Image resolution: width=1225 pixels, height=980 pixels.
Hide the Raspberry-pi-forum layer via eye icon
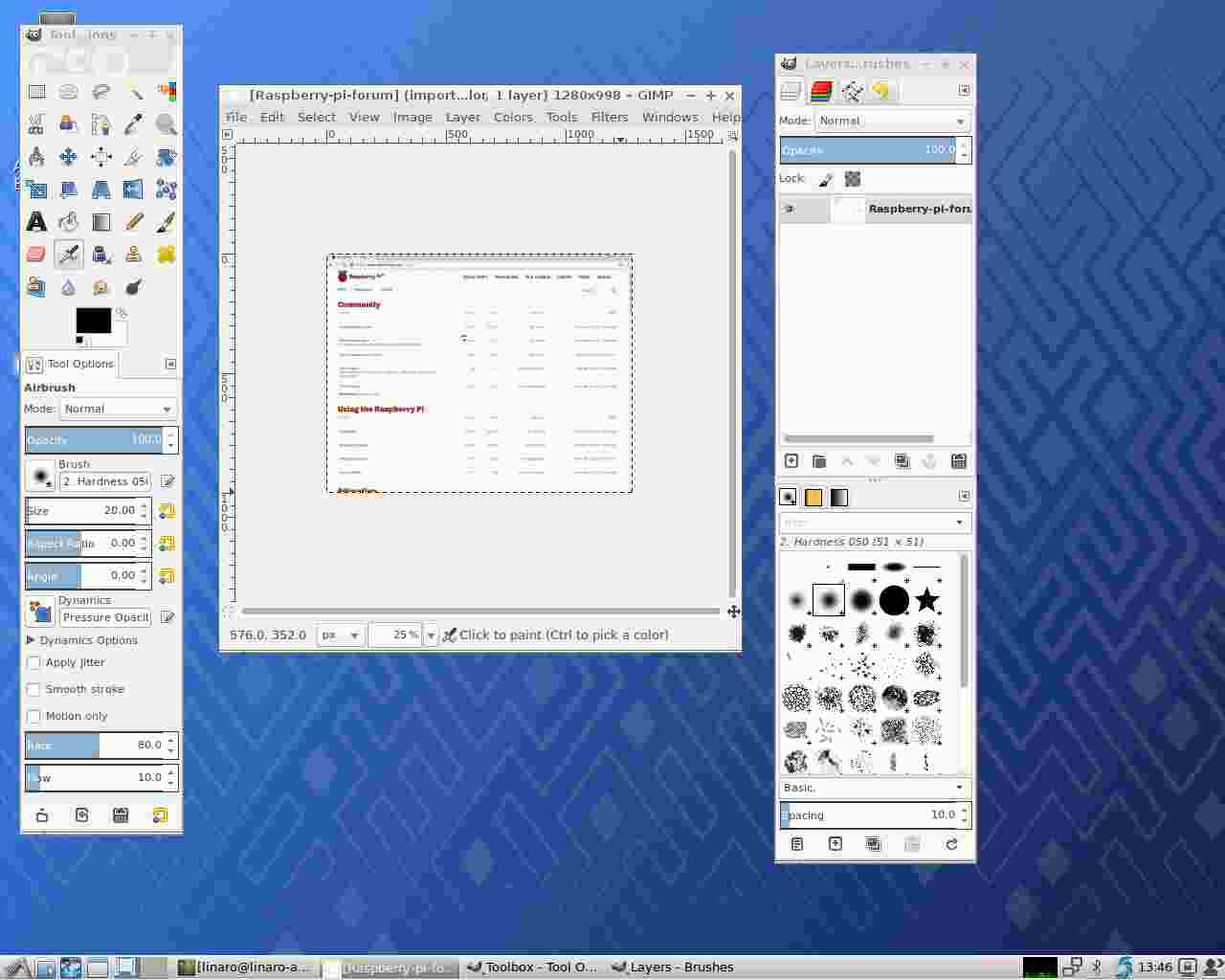(790, 209)
